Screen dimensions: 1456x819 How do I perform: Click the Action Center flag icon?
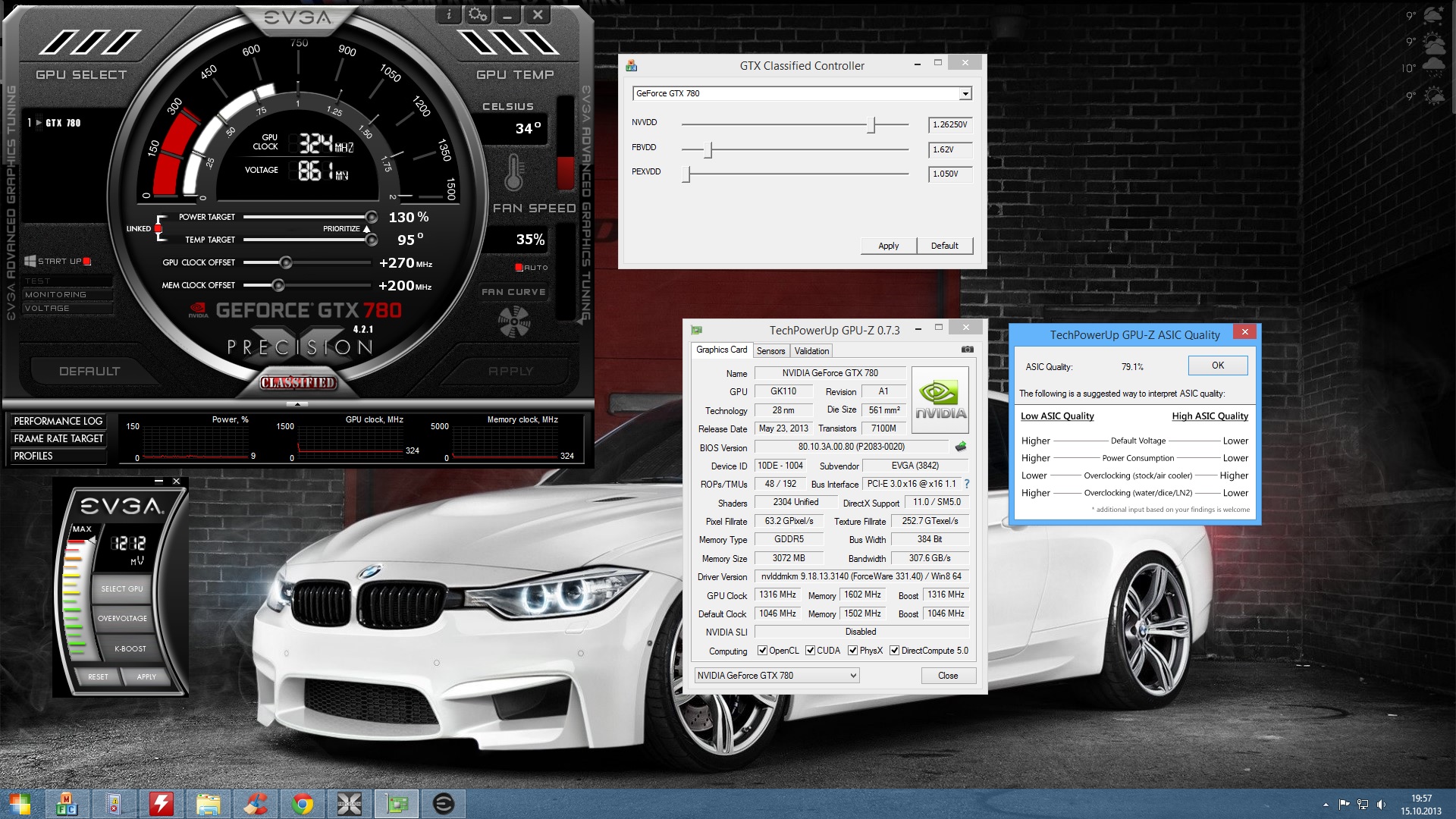pyautogui.click(x=1344, y=805)
